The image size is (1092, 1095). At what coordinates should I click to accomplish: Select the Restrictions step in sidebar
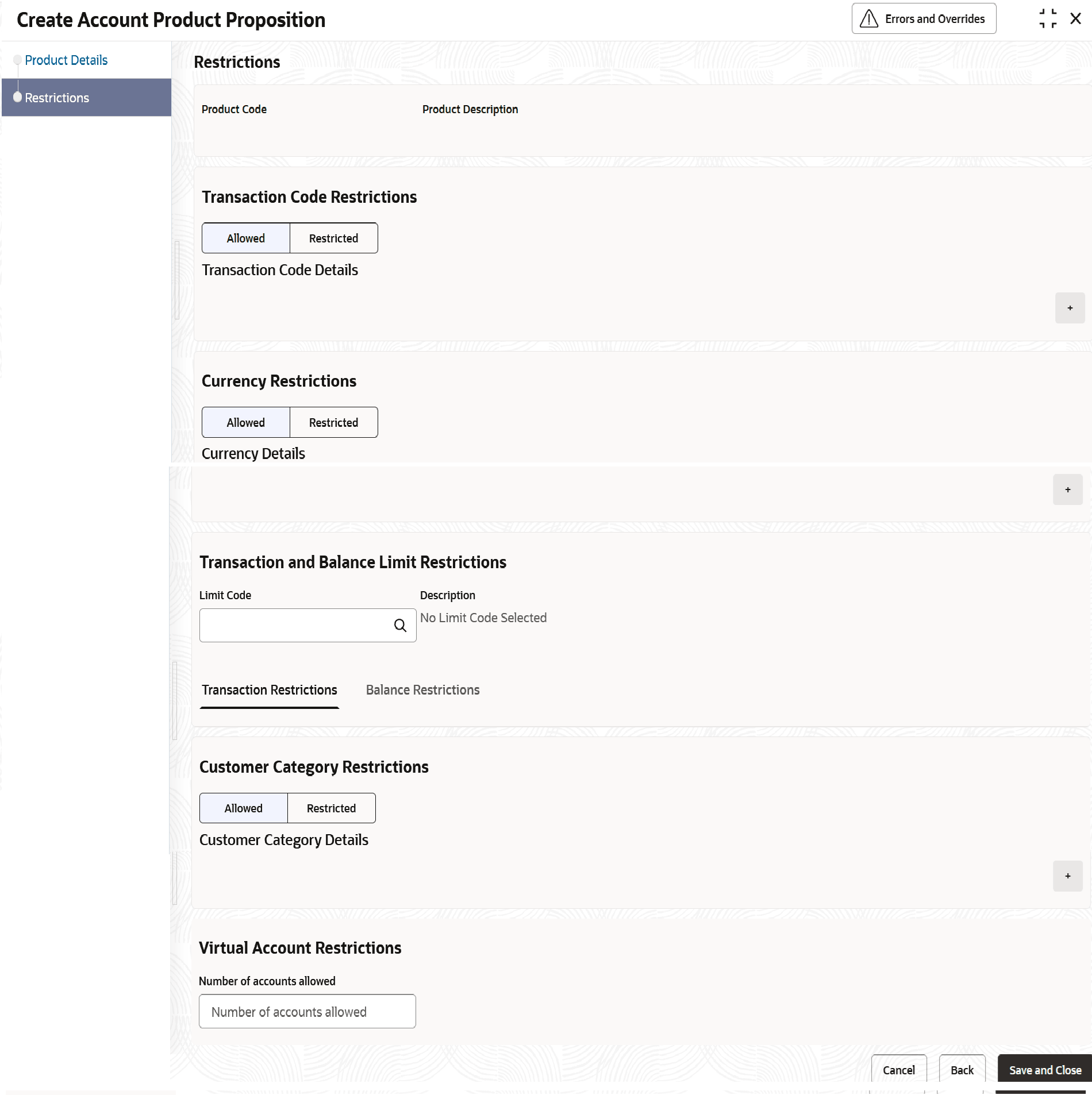[86, 98]
